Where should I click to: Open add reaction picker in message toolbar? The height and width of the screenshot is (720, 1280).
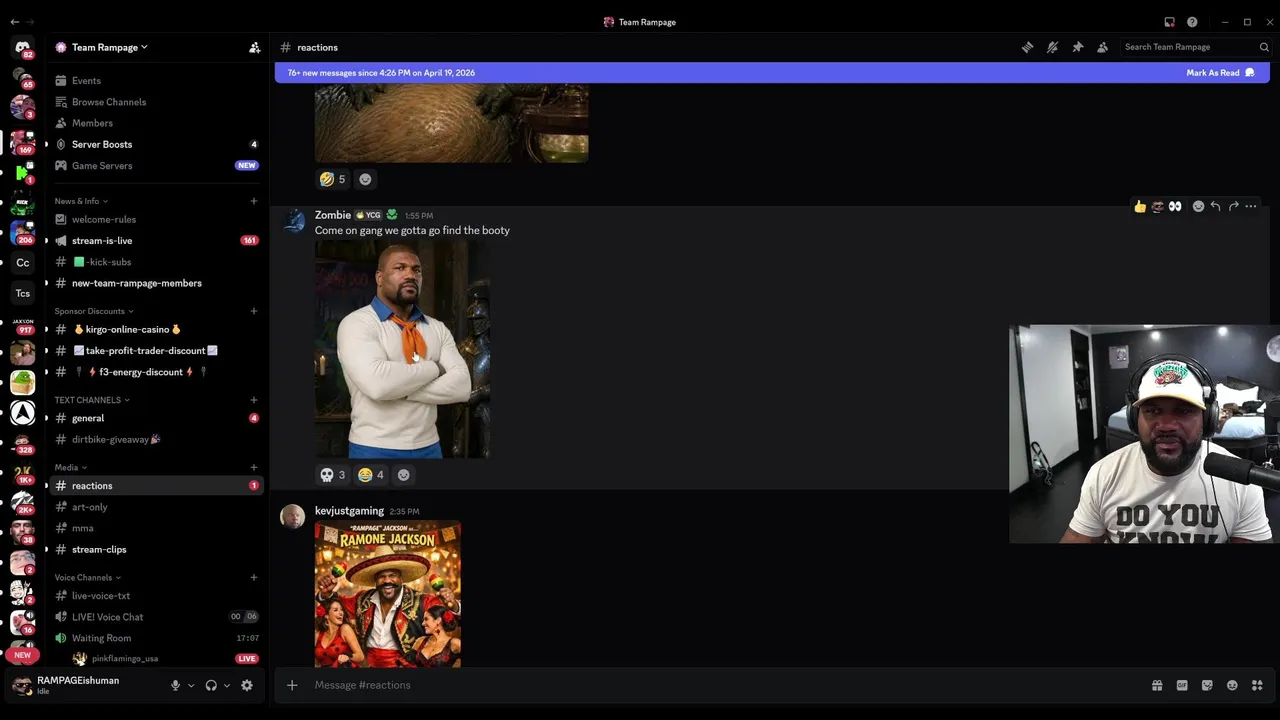pyautogui.click(x=1198, y=206)
